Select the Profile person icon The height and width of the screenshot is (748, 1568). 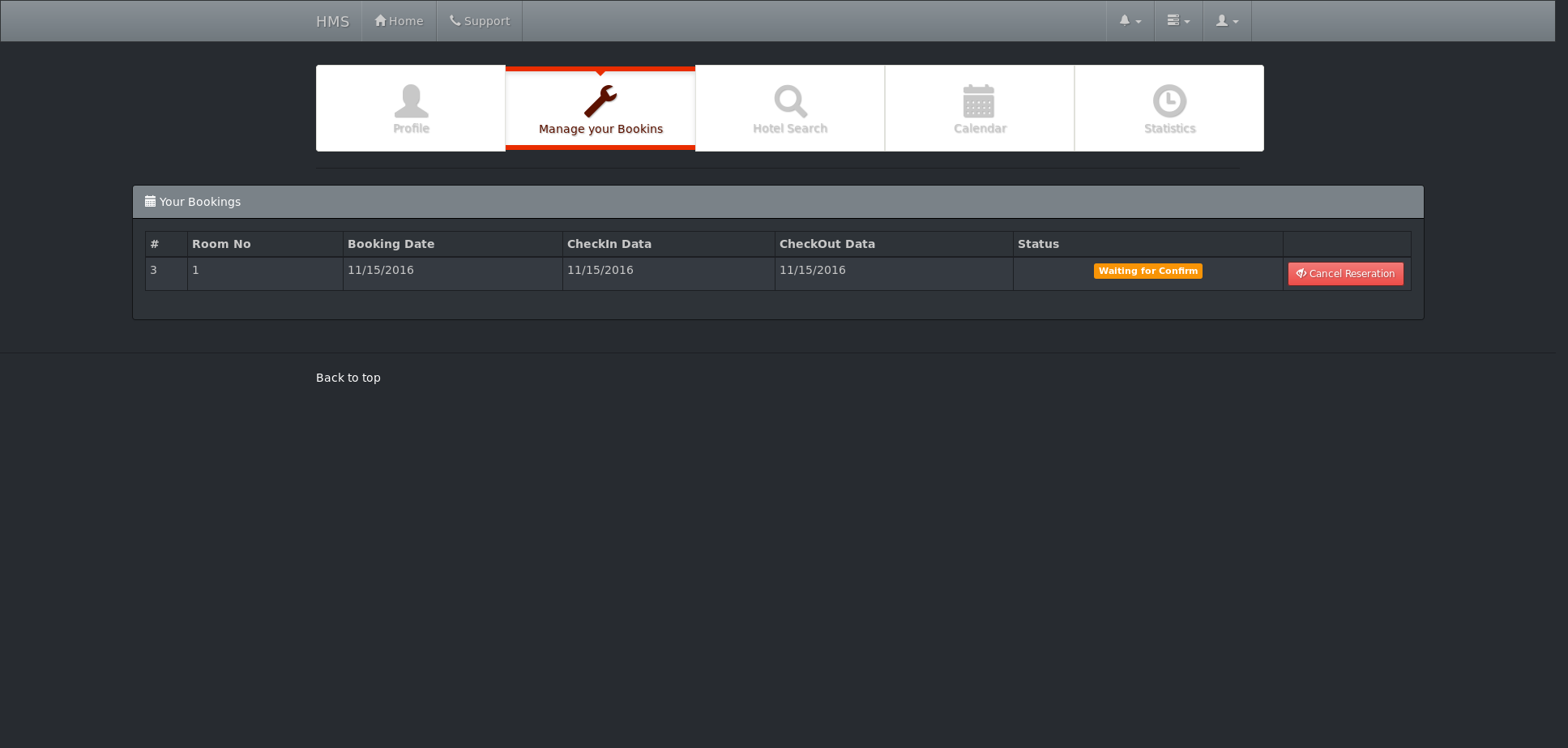coord(411,101)
